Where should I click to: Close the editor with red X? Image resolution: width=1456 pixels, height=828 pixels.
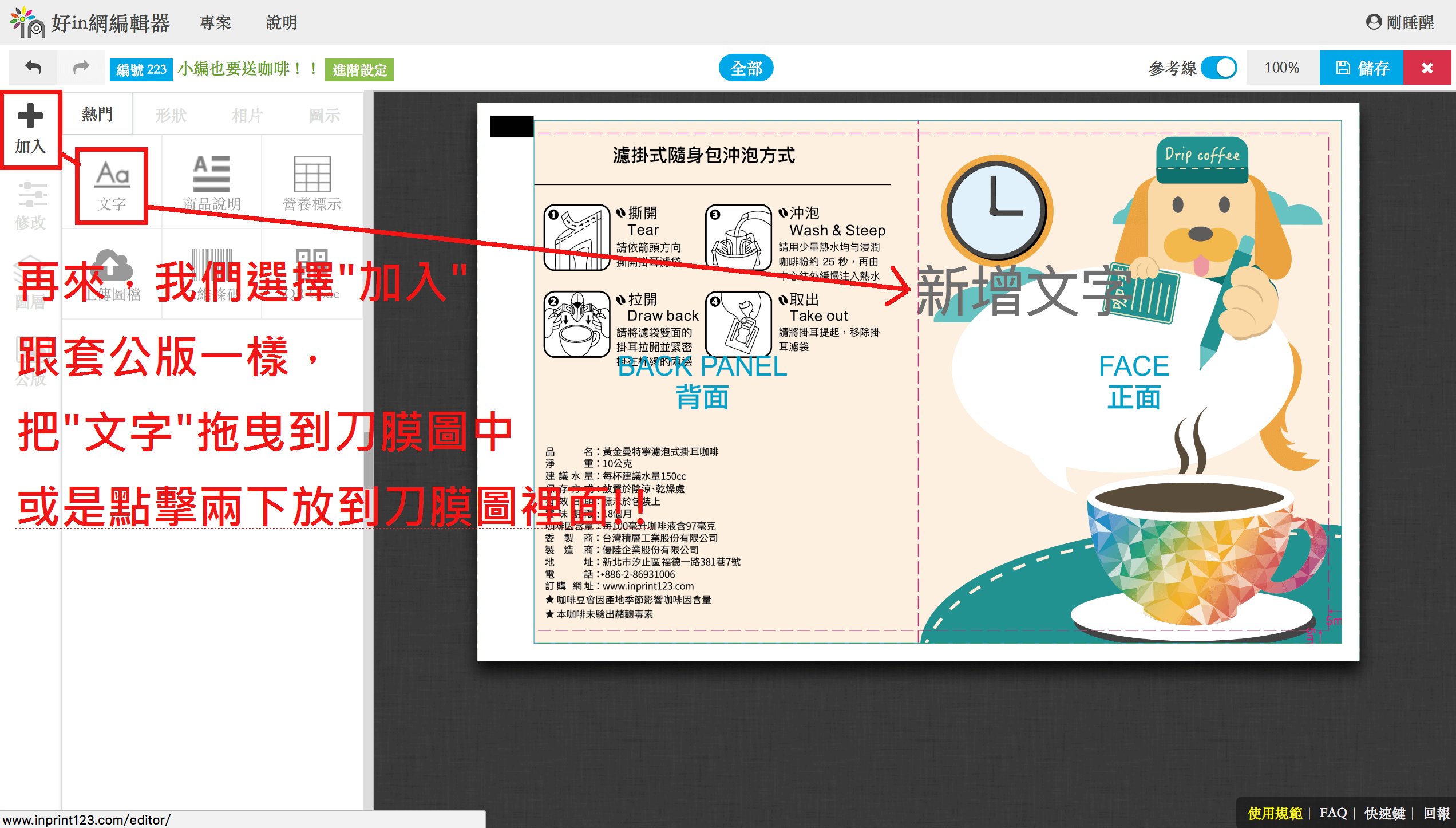tap(1427, 68)
